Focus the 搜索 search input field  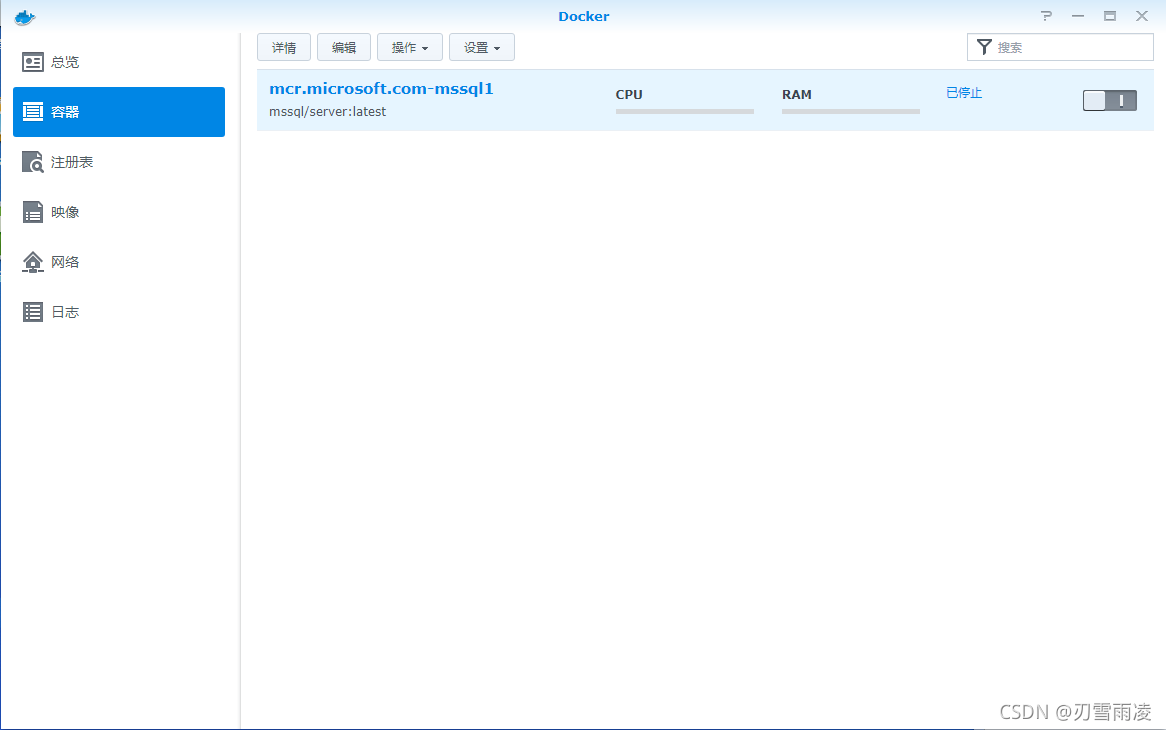pos(1060,47)
